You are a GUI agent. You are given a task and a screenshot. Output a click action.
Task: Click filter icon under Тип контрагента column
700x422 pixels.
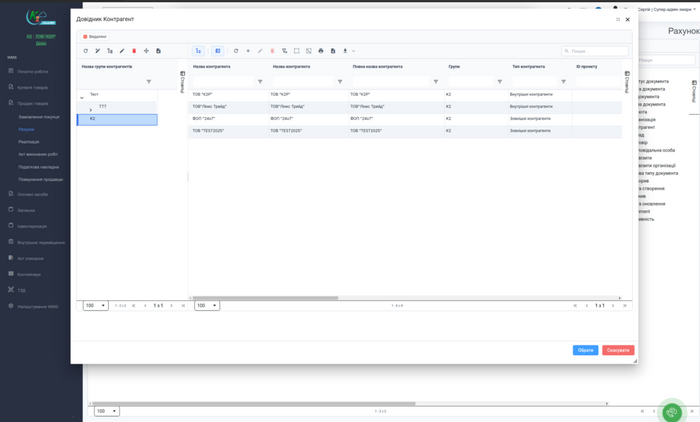point(564,82)
